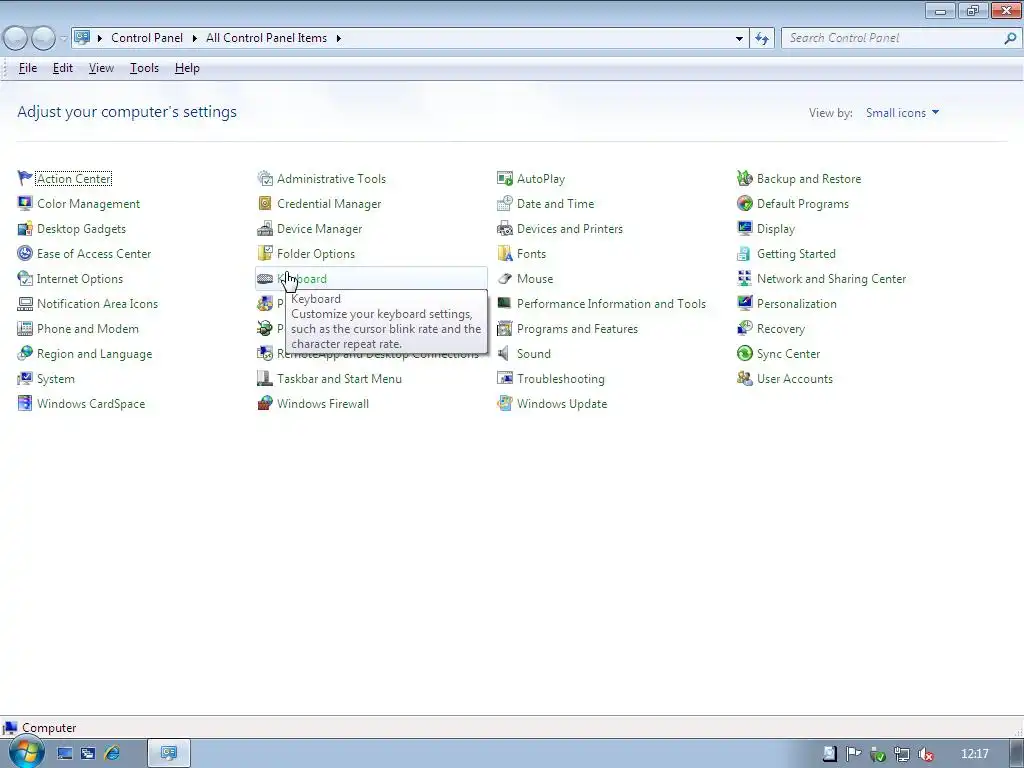
Task: Click the Windows Firewall icon
Action: click(264, 404)
